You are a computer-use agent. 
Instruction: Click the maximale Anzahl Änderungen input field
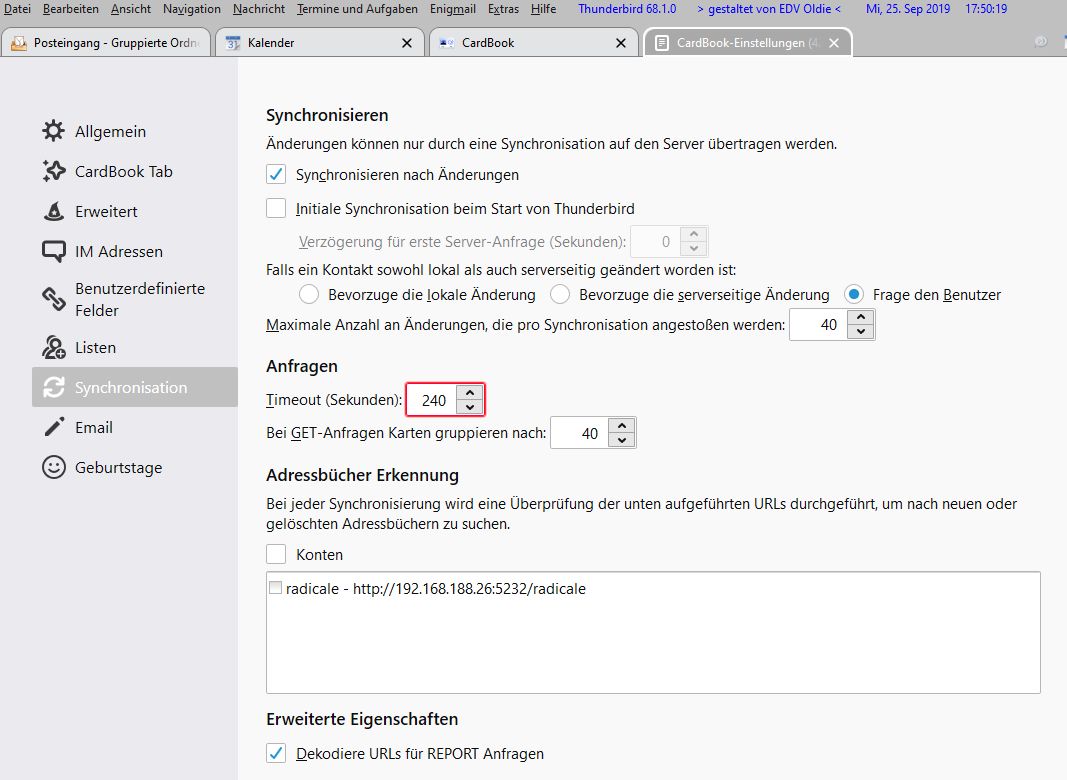click(819, 325)
